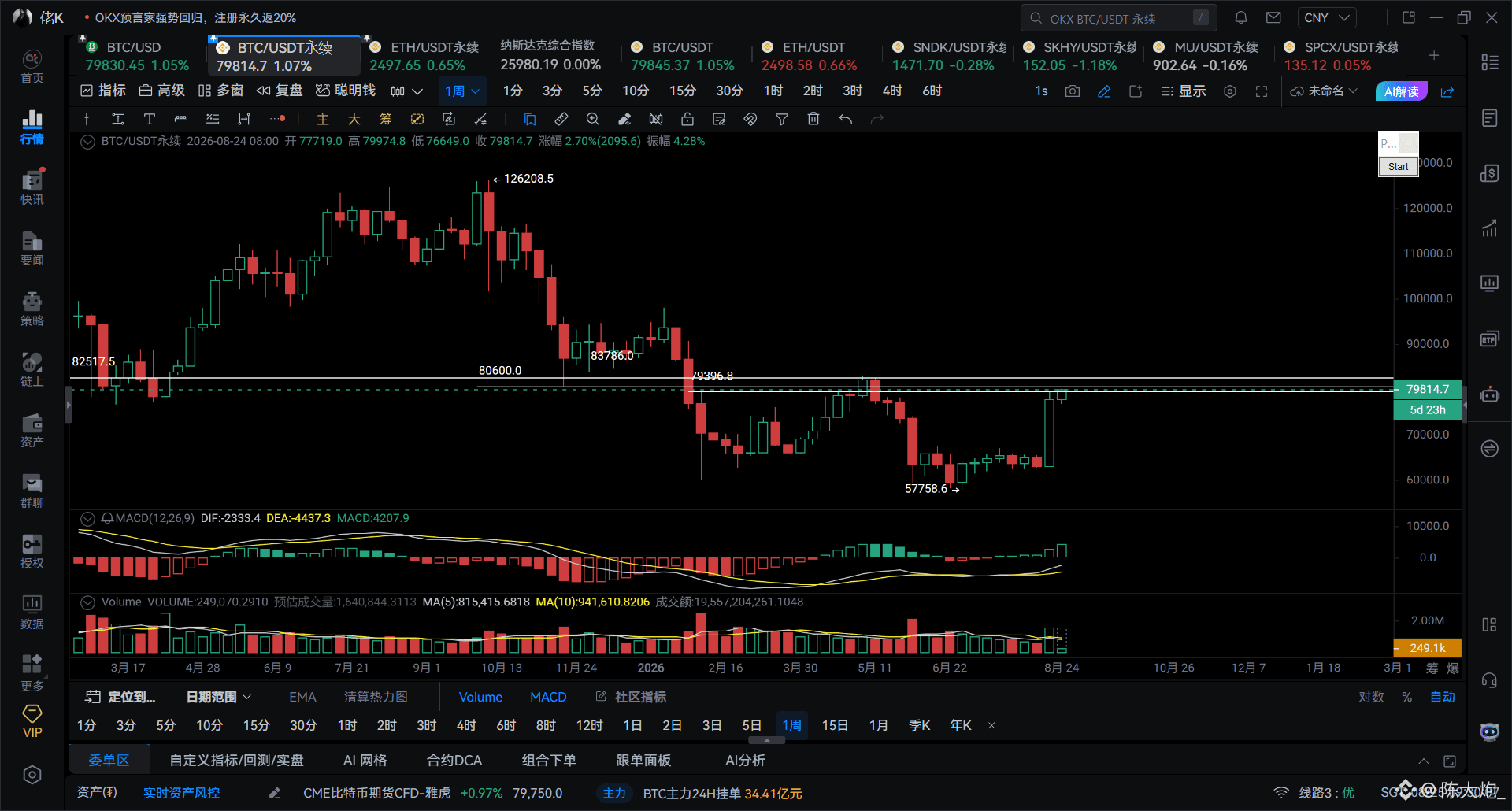Open the robot icon in right sidebar
The height and width of the screenshot is (811, 1512).
coord(1489,394)
